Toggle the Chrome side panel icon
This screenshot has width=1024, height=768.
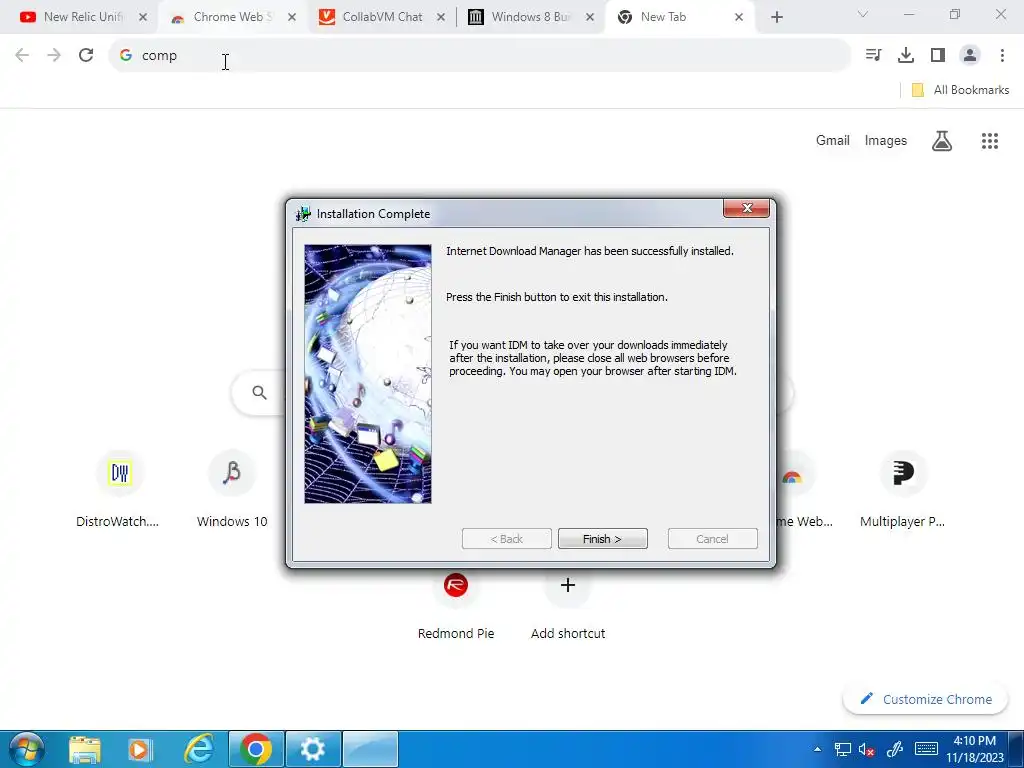938,56
